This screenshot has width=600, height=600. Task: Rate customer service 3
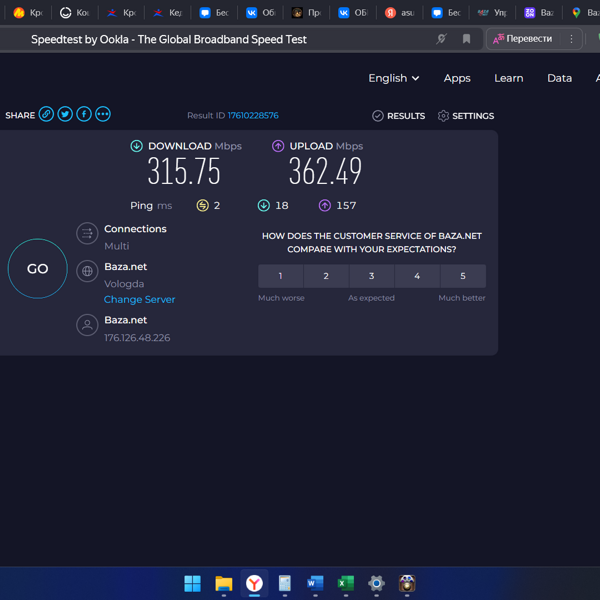click(x=372, y=276)
